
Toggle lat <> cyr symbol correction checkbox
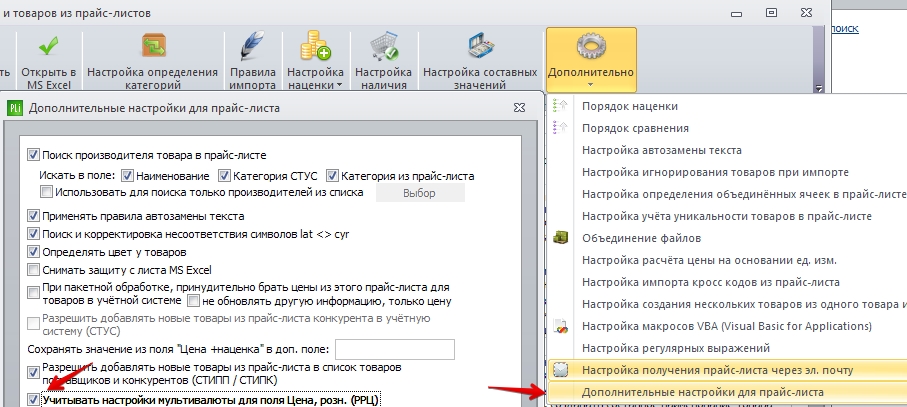click(33, 234)
